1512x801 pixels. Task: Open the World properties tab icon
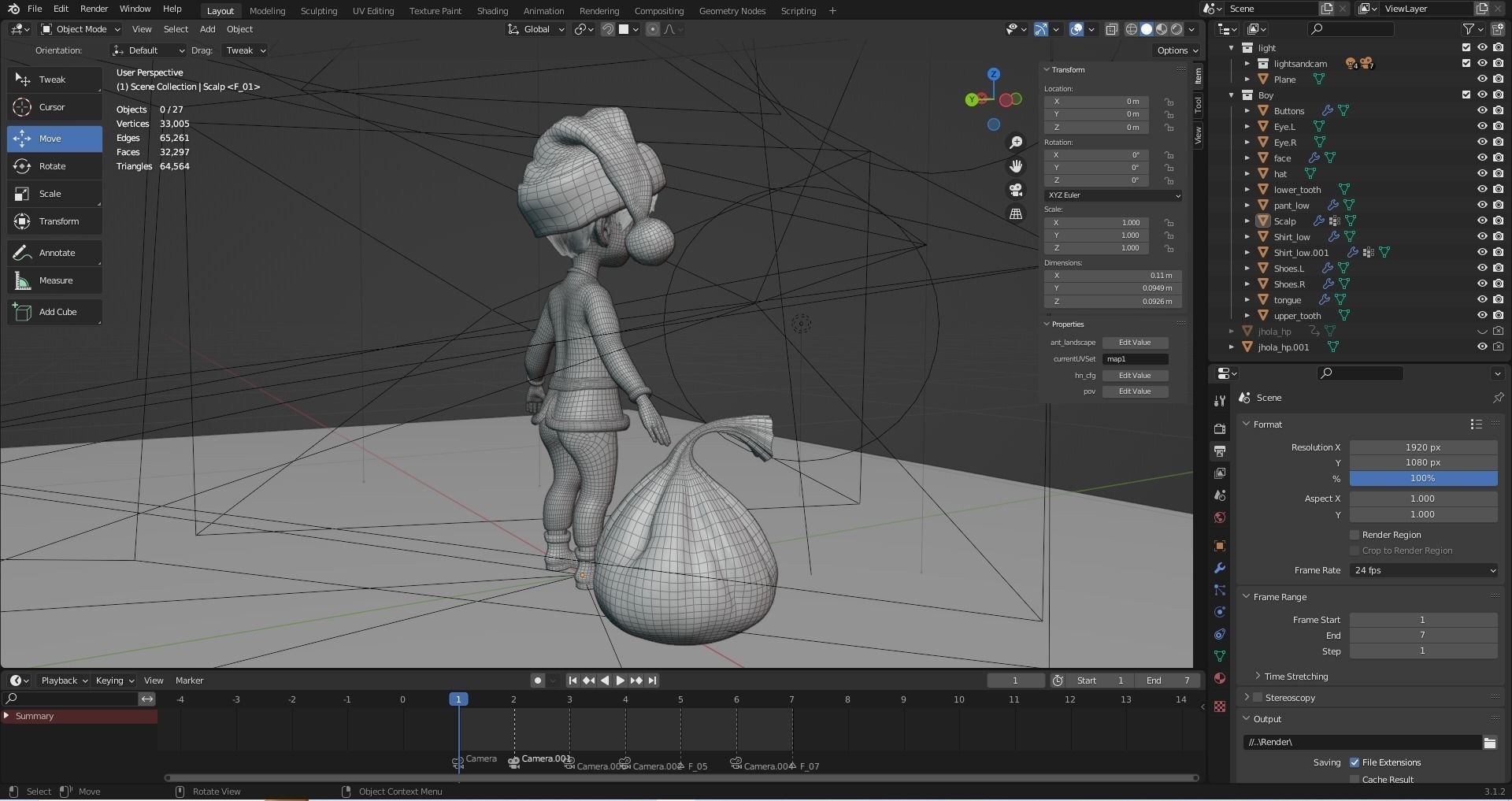(1220, 517)
